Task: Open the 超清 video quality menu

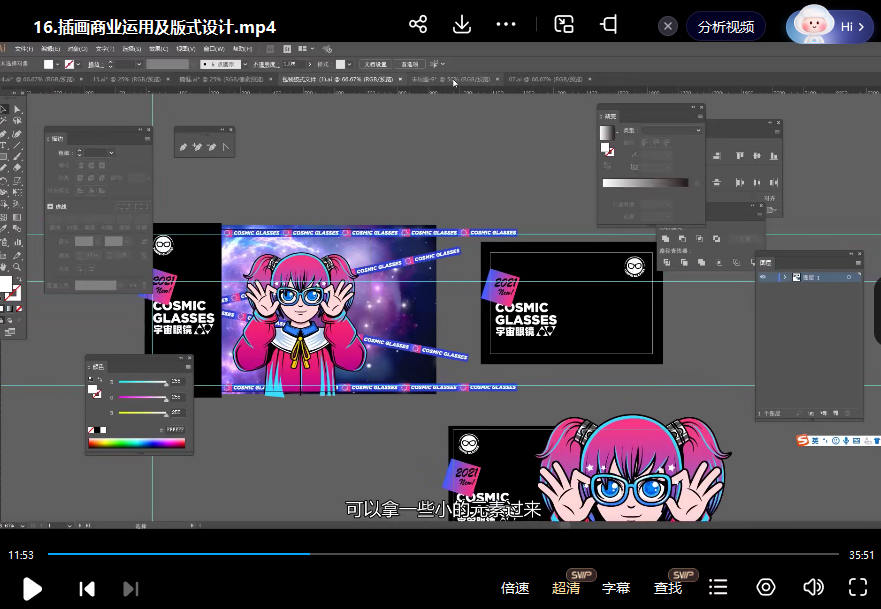Action: (566, 588)
